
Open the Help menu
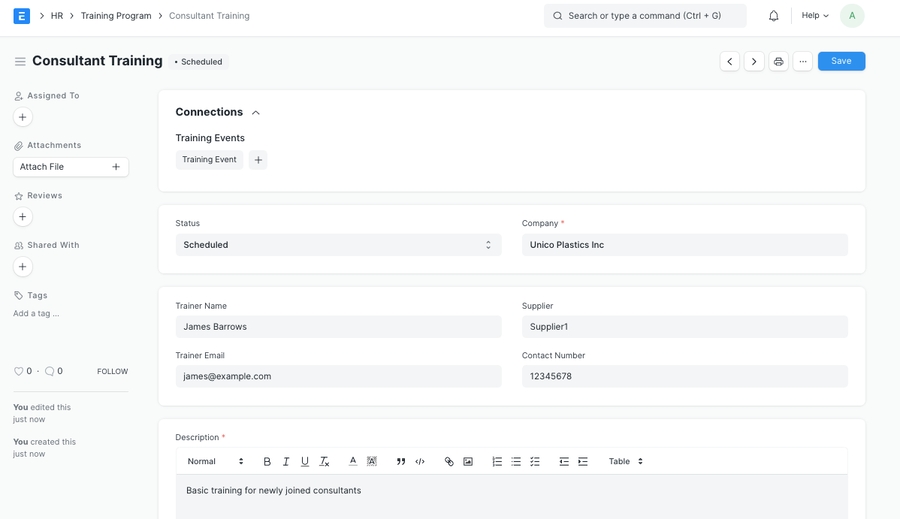815,16
